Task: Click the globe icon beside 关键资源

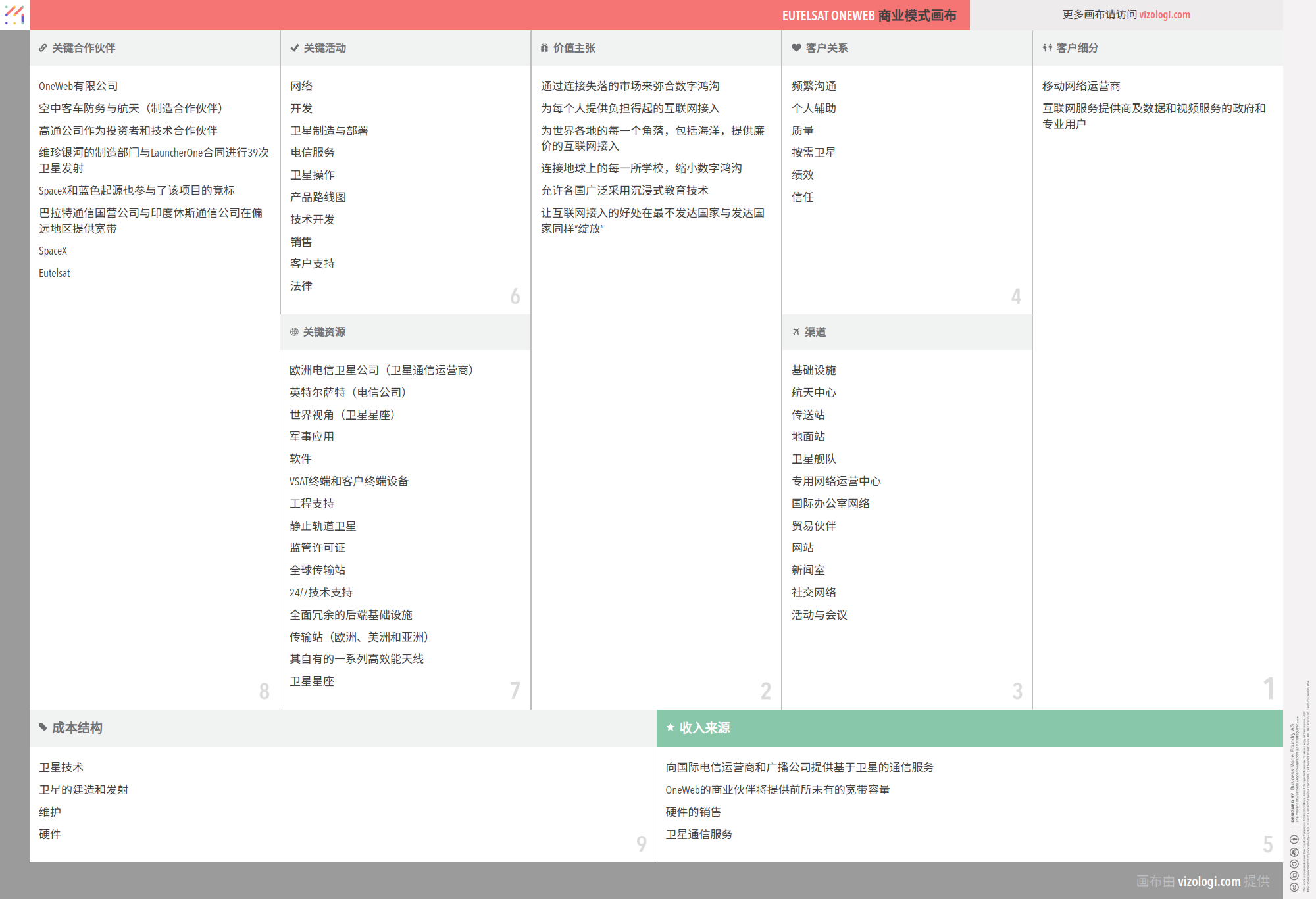Action: 294,332
